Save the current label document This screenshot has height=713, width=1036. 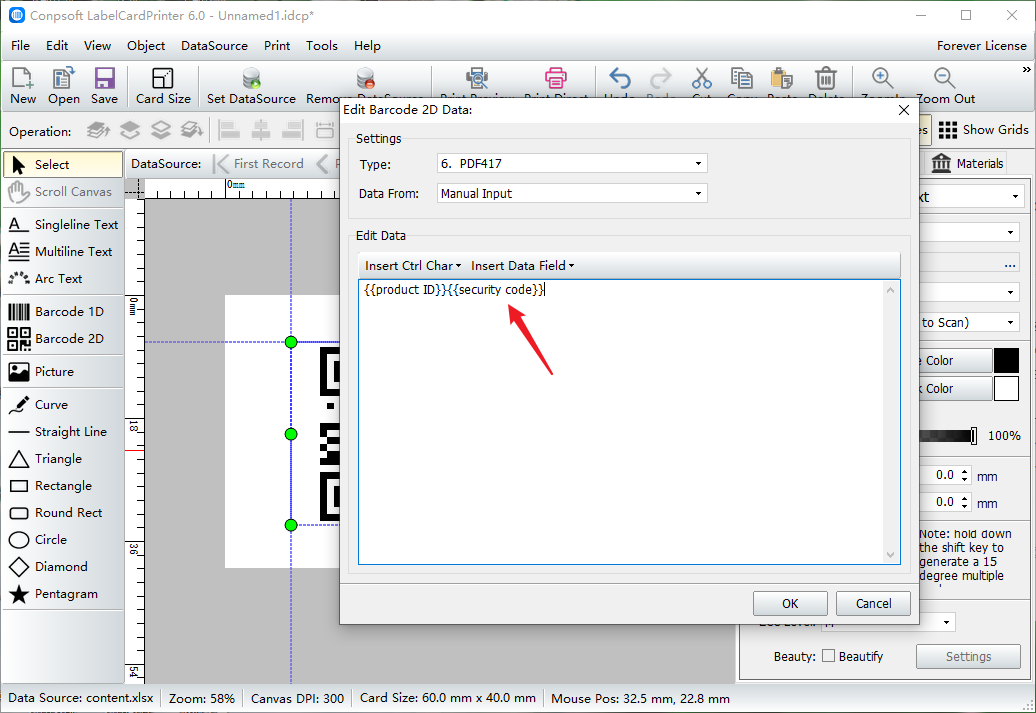pyautogui.click(x=104, y=85)
